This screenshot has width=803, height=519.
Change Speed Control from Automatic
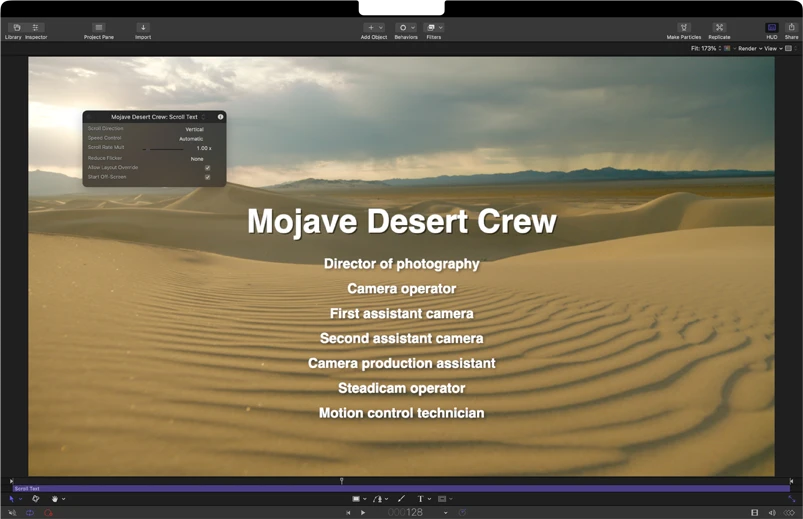[191, 139]
